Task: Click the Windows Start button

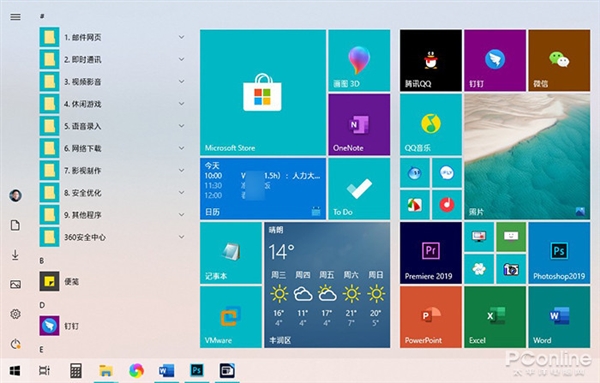Action: click(x=15, y=370)
